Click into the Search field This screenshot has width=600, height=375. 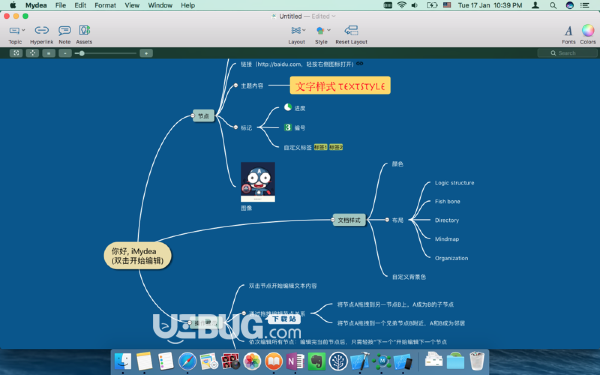pos(567,53)
